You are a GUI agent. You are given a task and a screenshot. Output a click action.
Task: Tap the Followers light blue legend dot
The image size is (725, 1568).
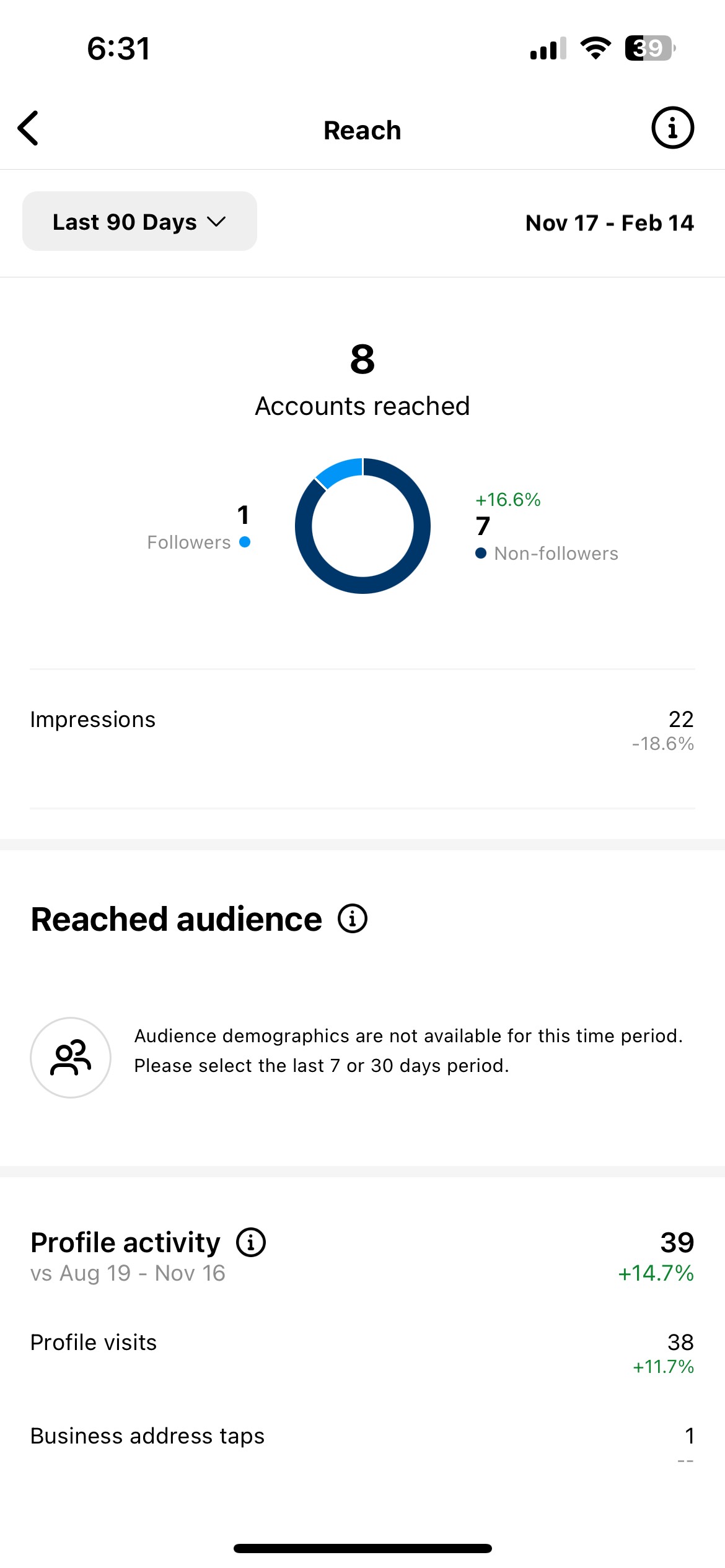tap(245, 542)
